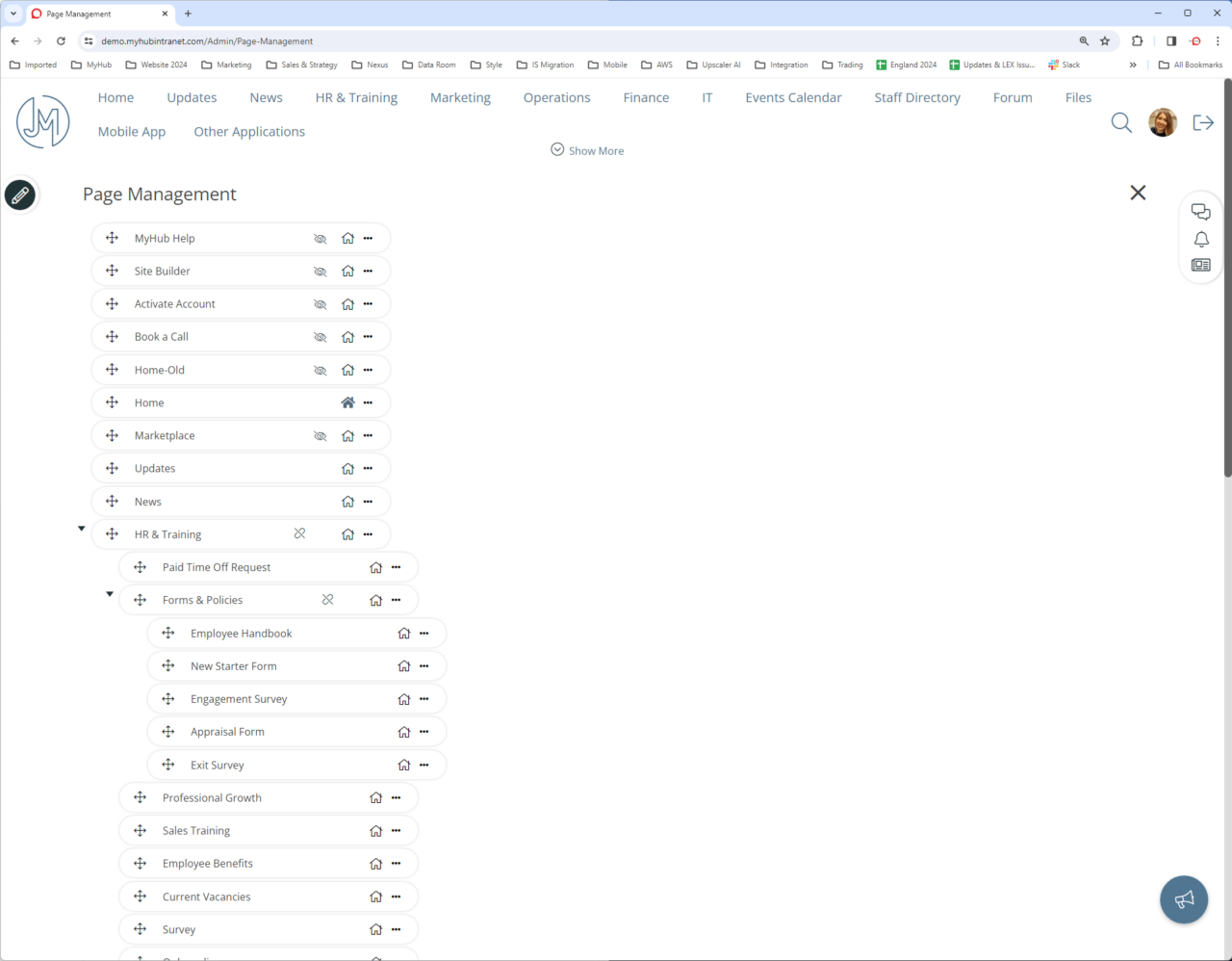Collapse the Forms & Policies subtree
Viewport: 1232px width, 961px height.
point(109,593)
